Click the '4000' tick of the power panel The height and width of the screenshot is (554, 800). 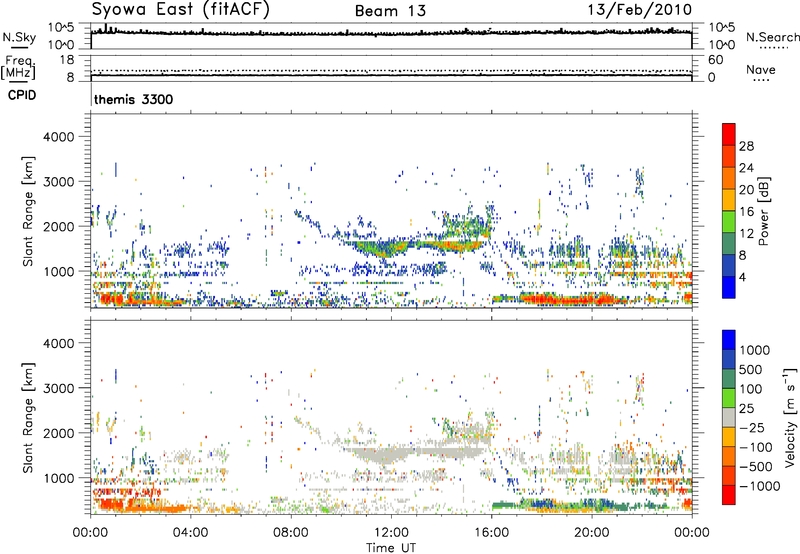[59, 137]
